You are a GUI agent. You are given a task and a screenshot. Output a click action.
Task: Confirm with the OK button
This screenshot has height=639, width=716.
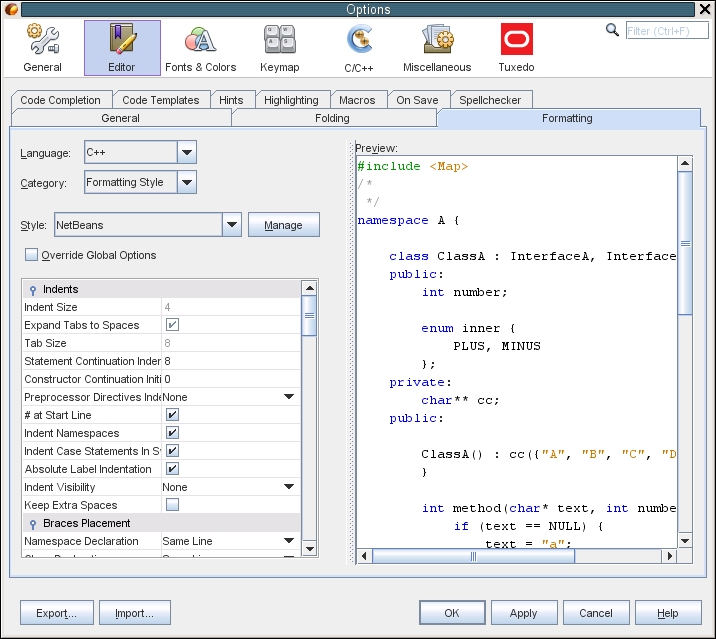pyautogui.click(x=452, y=613)
